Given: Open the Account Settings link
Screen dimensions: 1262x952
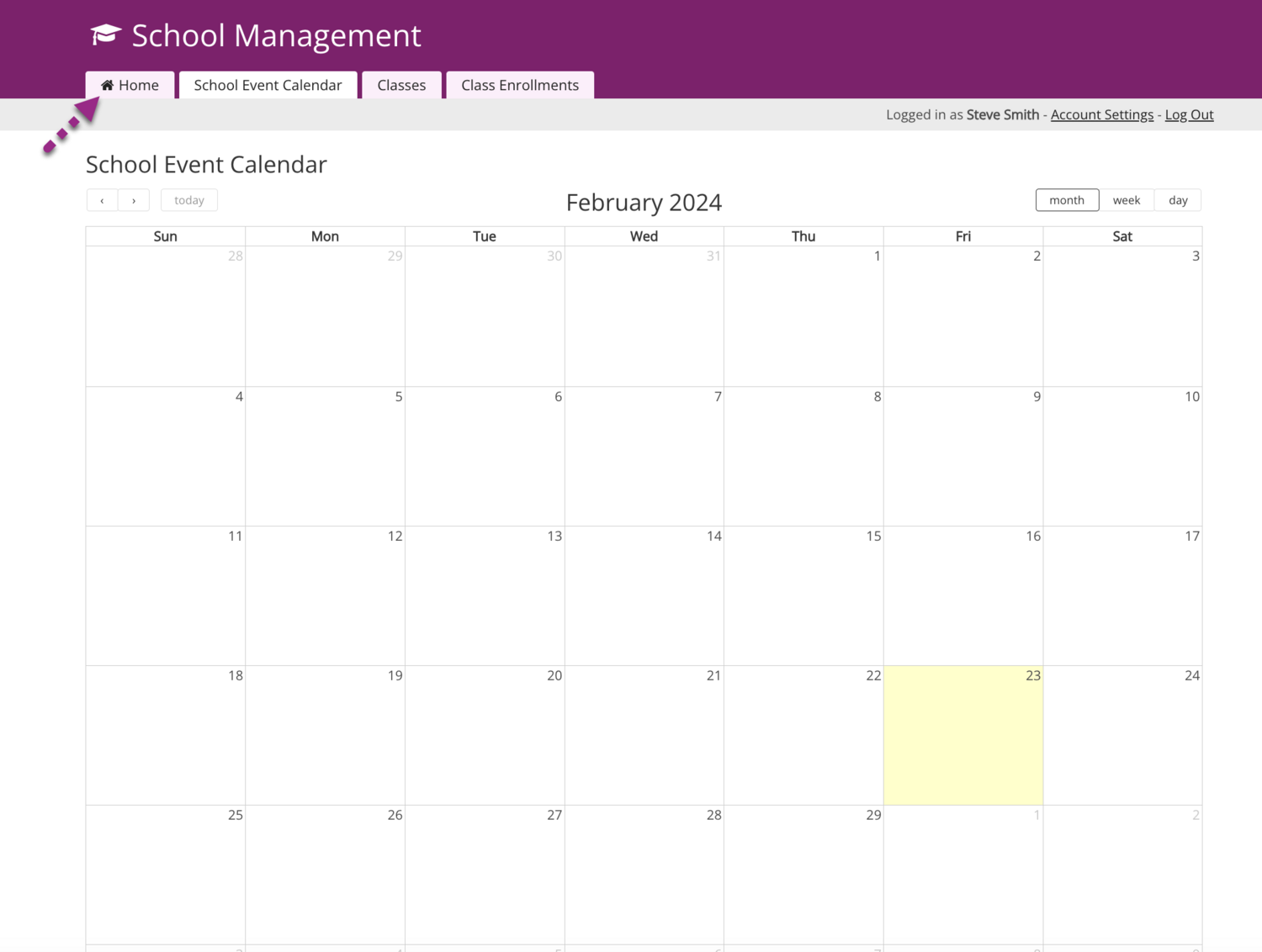Looking at the screenshot, I should click(1101, 114).
